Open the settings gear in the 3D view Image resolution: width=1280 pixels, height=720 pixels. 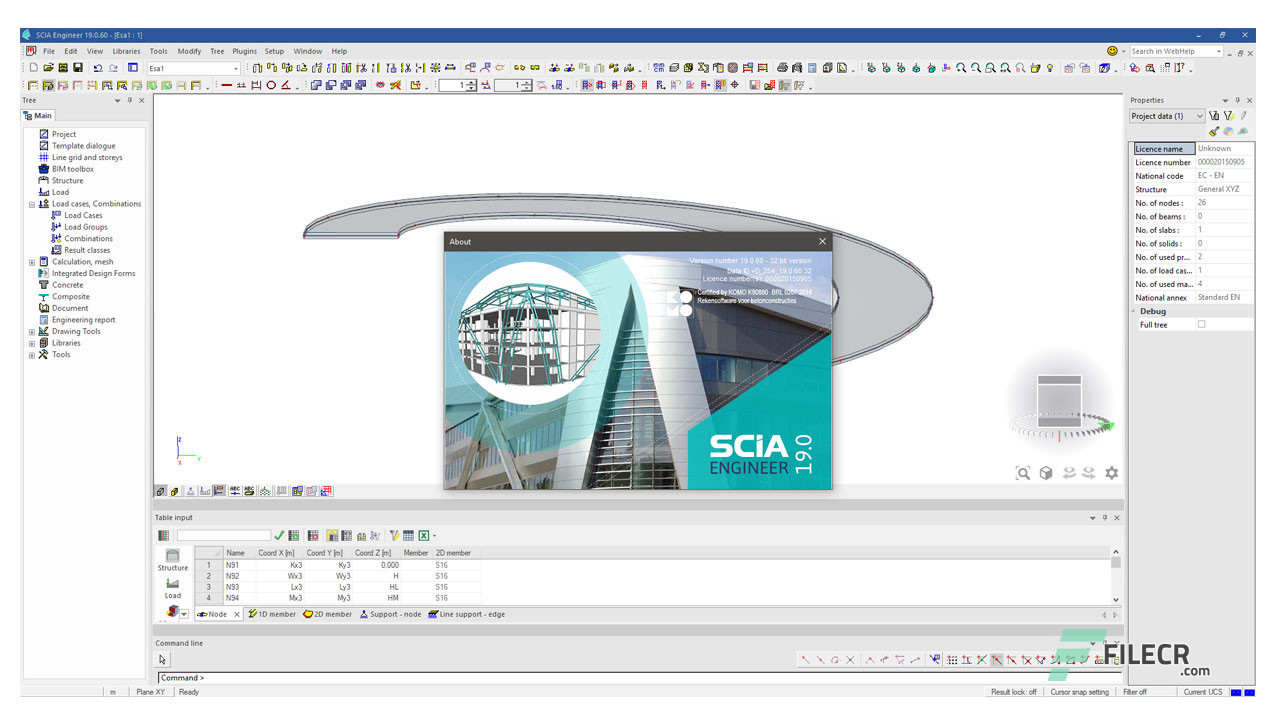(x=1111, y=473)
